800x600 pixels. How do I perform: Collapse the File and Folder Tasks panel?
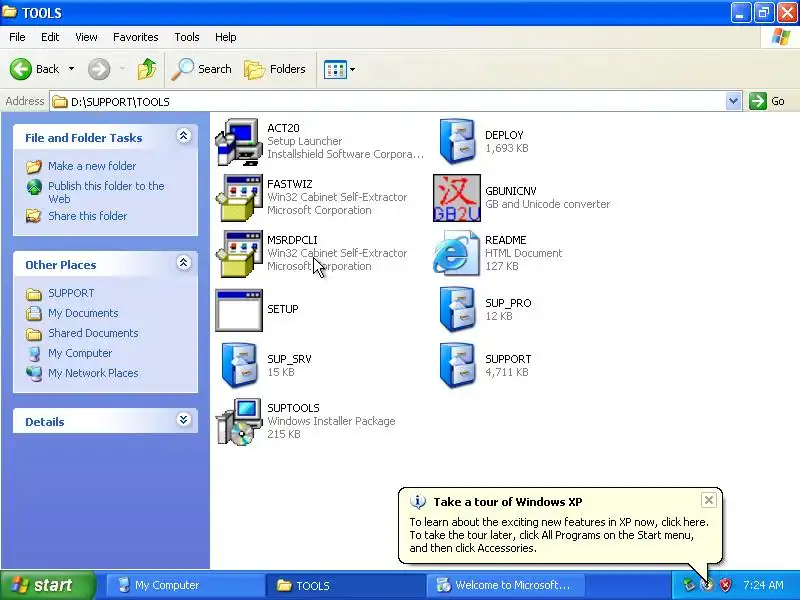tap(184, 136)
